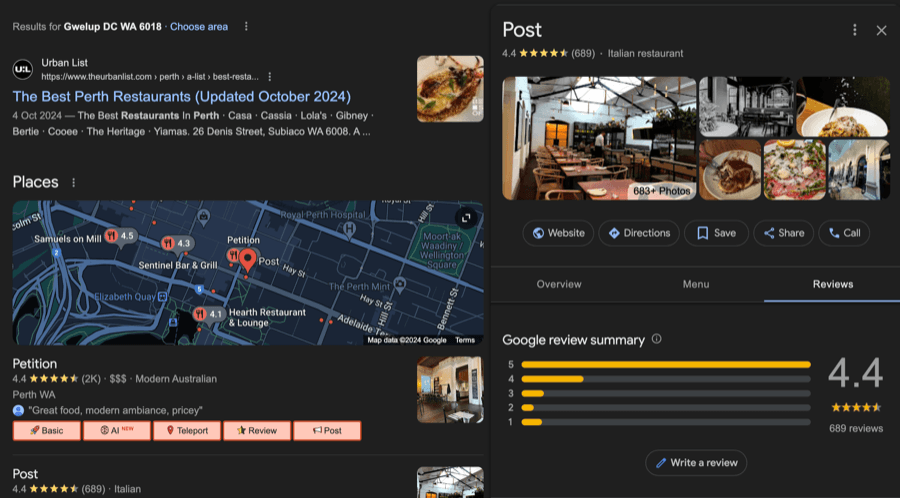Open more options menu in Post panel
The width and height of the screenshot is (900, 498).
pyautogui.click(x=853, y=30)
